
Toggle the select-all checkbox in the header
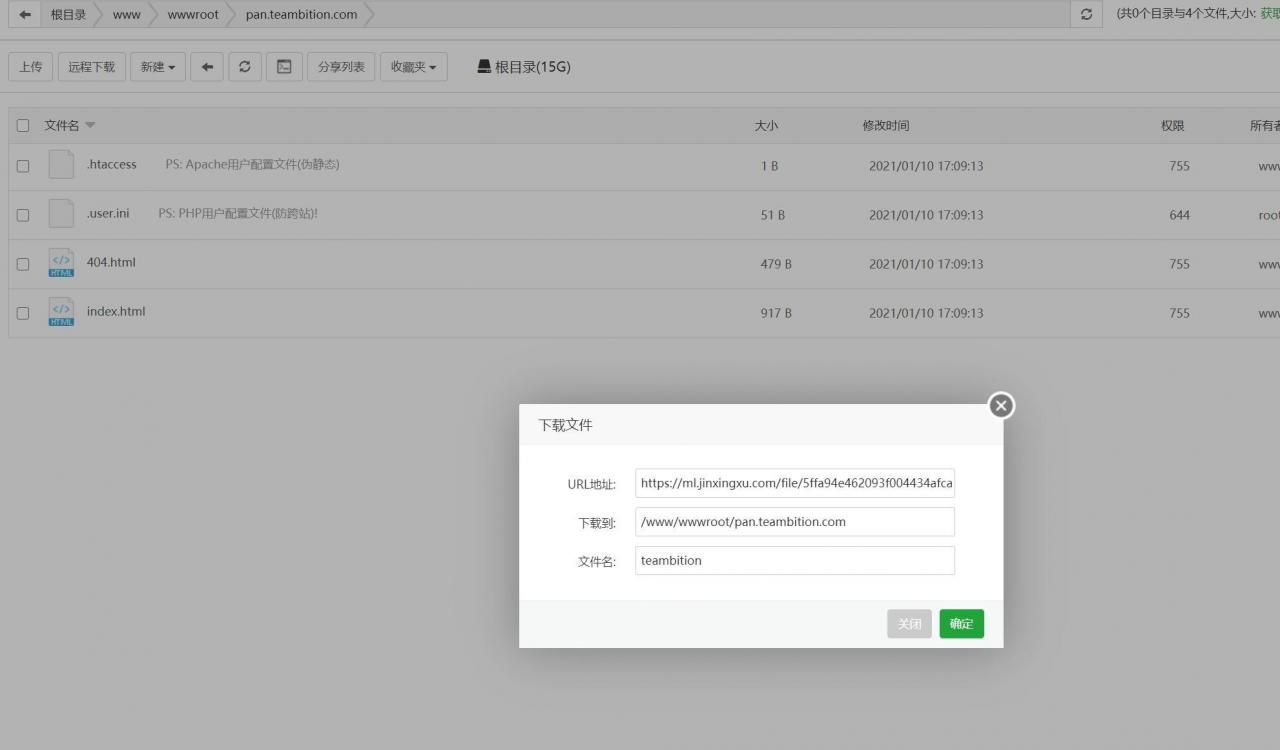(23, 125)
